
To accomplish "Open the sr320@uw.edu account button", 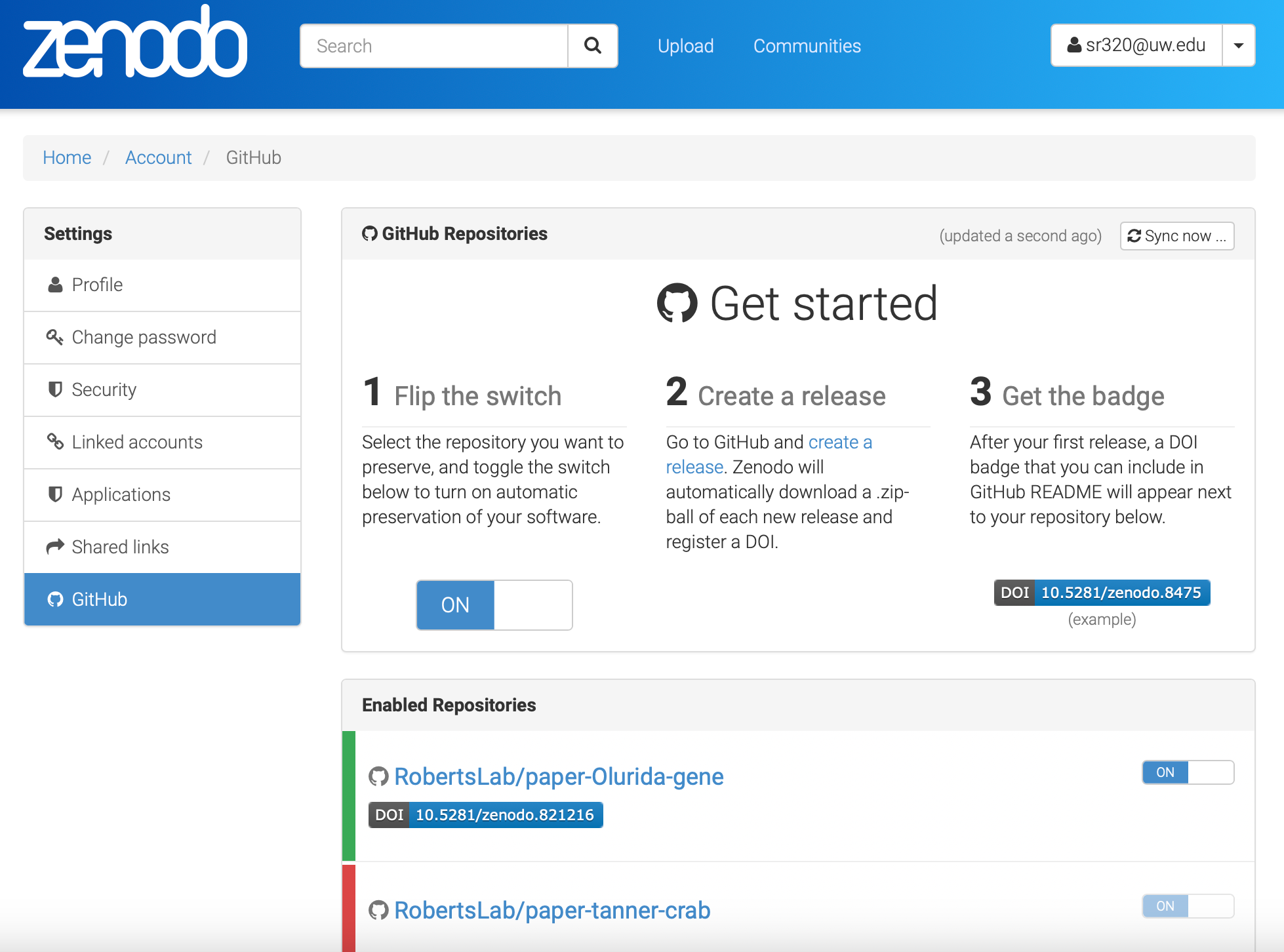I will [x=1136, y=45].
